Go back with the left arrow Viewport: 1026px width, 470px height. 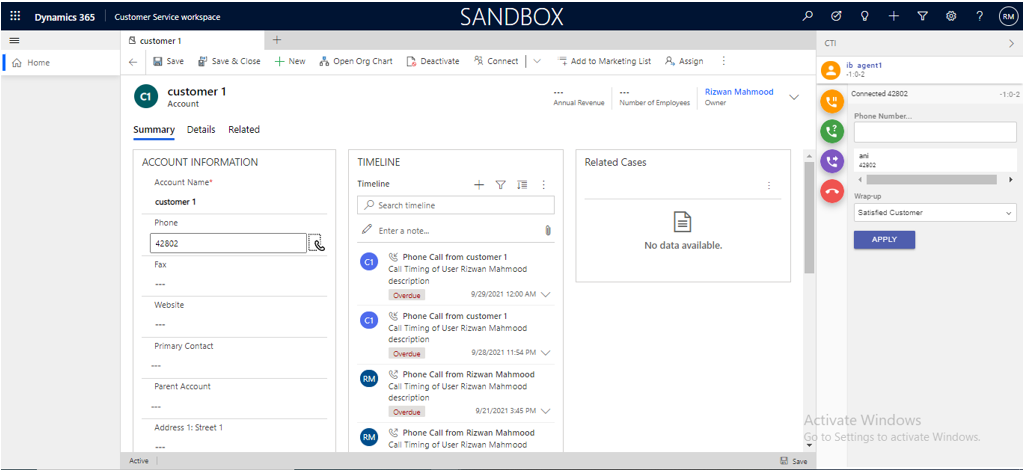tap(133, 62)
